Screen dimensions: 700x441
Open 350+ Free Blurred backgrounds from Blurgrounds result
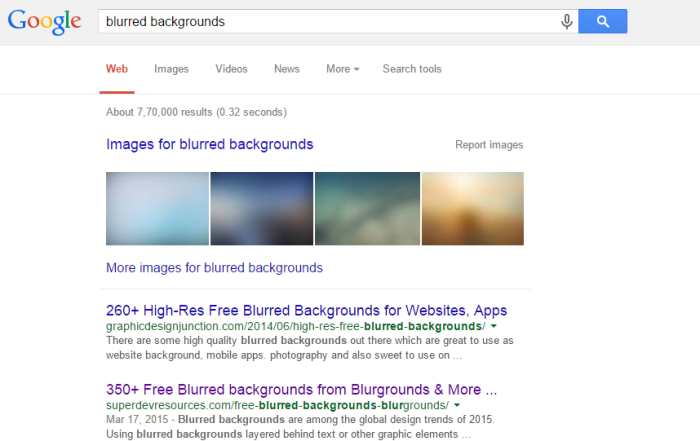301,389
